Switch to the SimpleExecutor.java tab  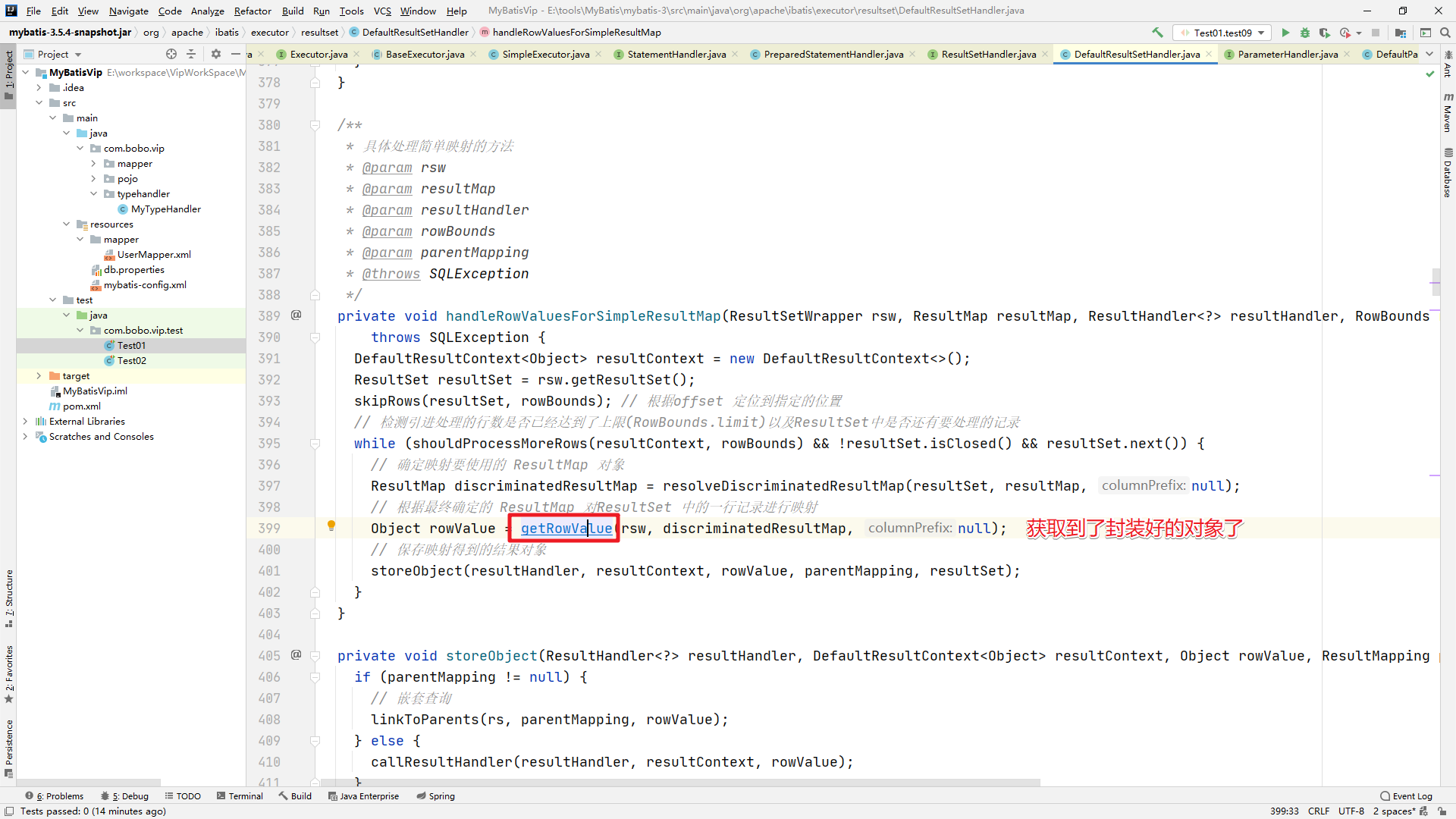tap(544, 54)
